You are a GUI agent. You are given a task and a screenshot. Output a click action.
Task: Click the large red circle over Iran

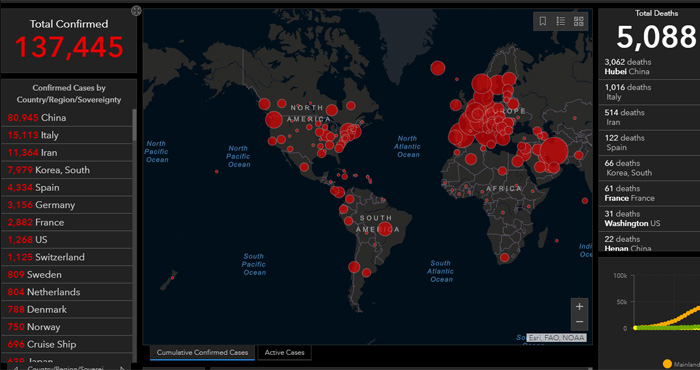point(554,151)
